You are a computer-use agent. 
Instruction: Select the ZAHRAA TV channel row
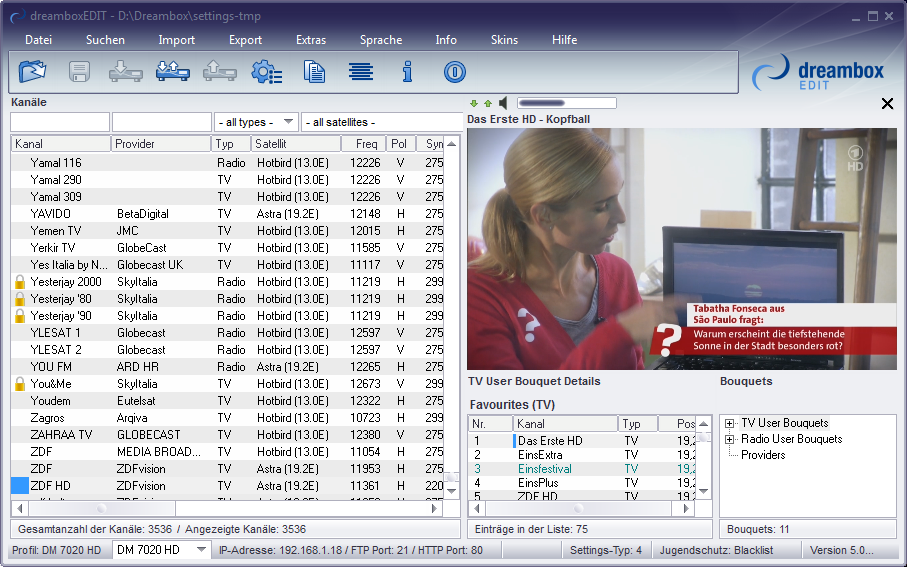tap(227, 435)
